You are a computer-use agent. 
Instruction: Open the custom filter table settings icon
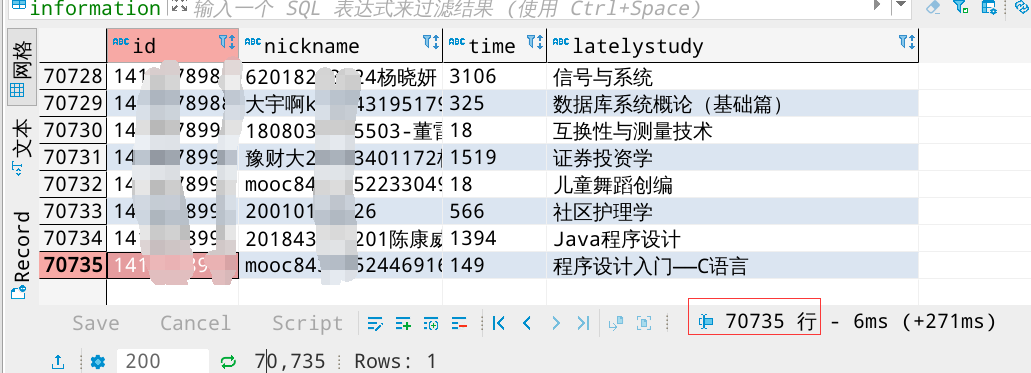pos(988,7)
